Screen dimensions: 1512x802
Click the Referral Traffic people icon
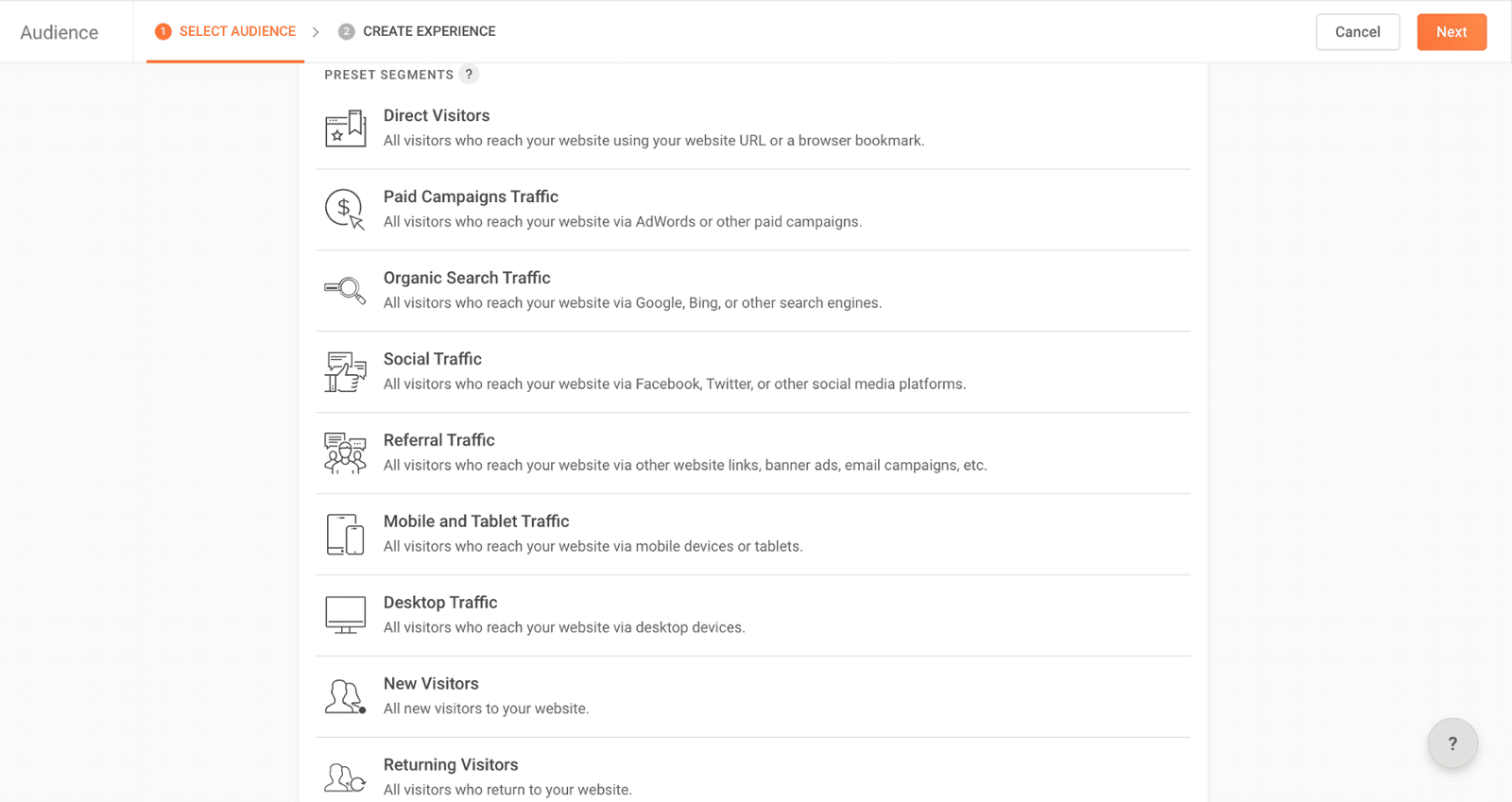pyautogui.click(x=345, y=453)
